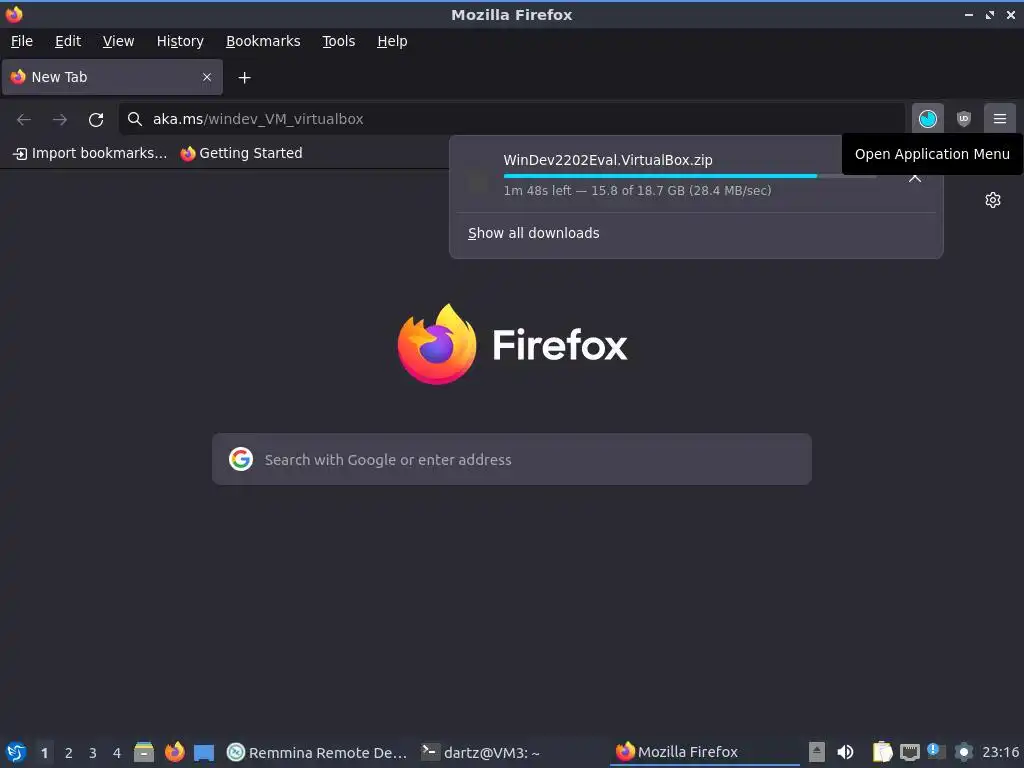Click the address bar with aka.ms URL
The width and height of the screenshot is (1024, 768).
[x=512, y=119]
